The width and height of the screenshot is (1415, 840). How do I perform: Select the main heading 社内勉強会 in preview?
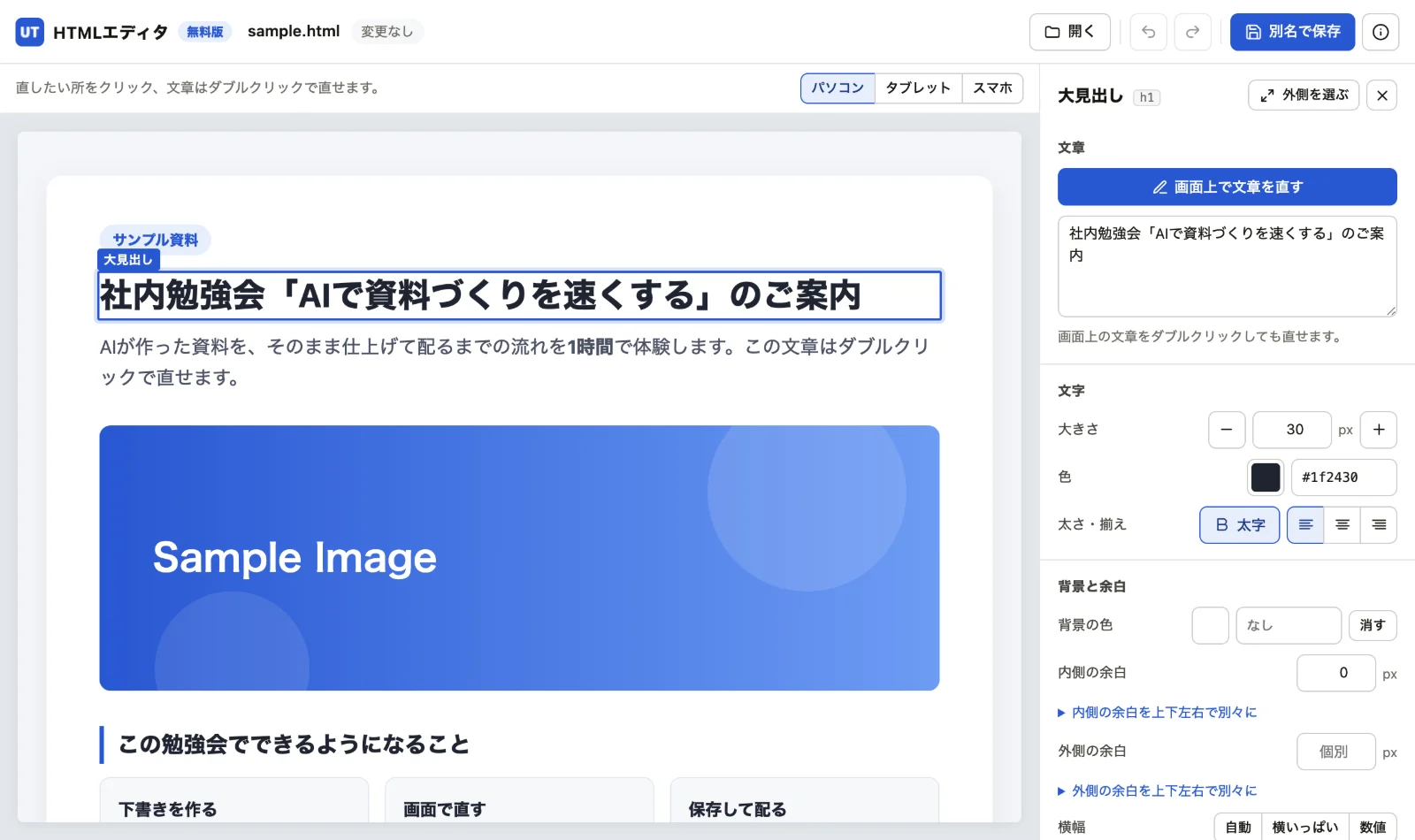pos(519,295)
